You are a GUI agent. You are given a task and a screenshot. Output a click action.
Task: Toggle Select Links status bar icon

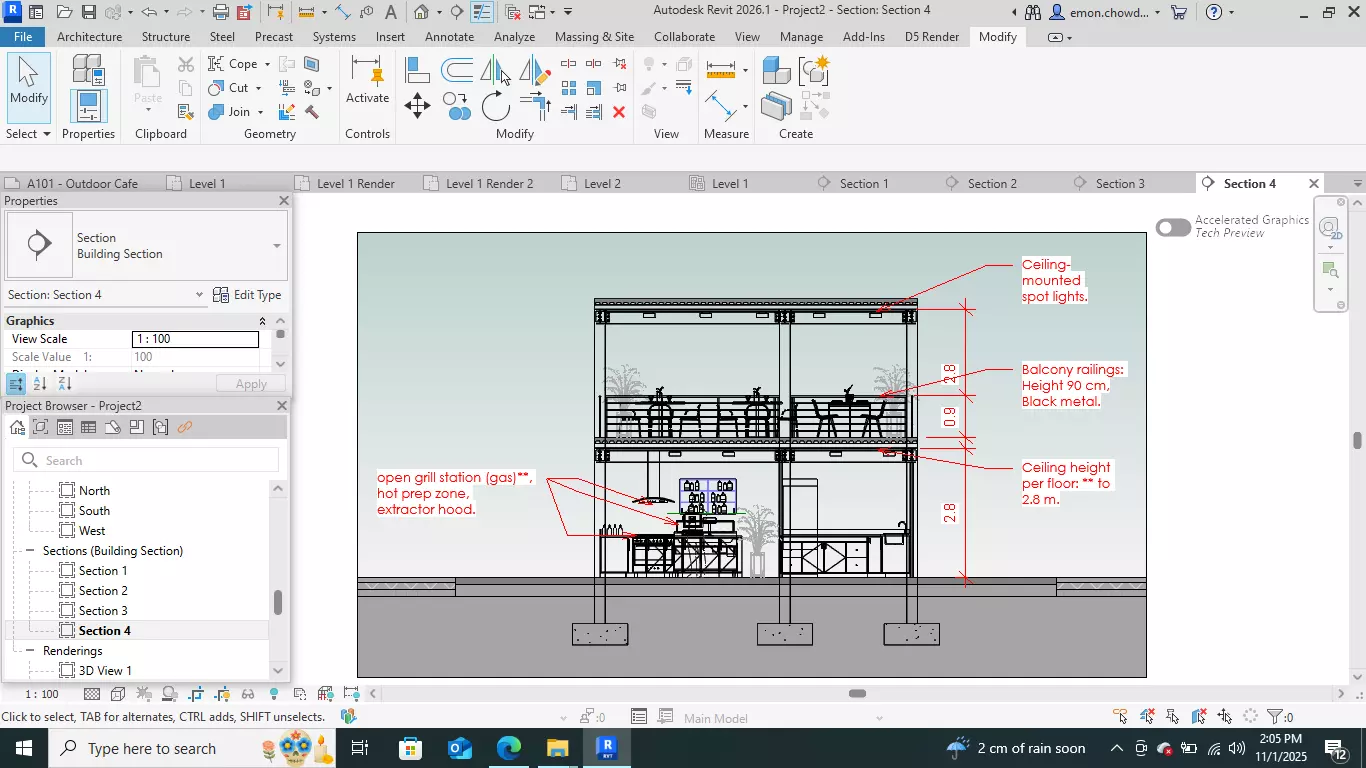tap(1122, 717)
